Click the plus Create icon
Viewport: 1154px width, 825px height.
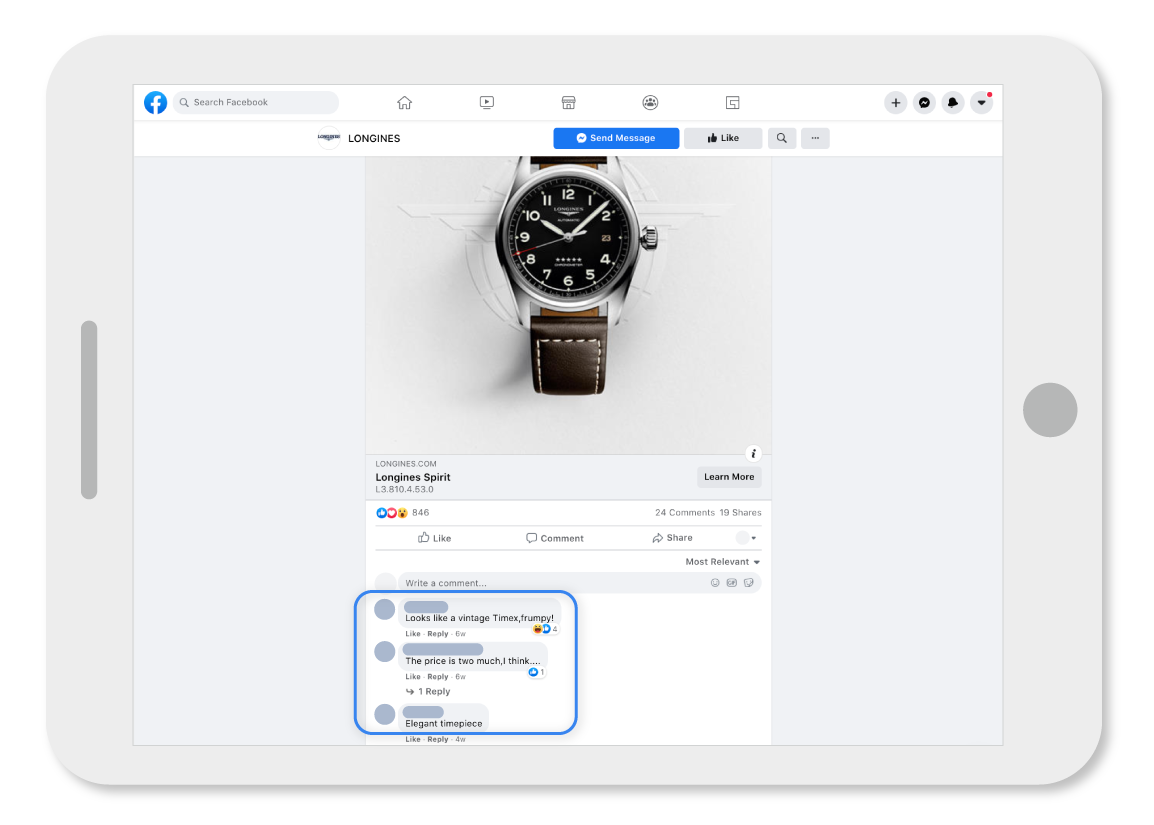pos(896,102)
